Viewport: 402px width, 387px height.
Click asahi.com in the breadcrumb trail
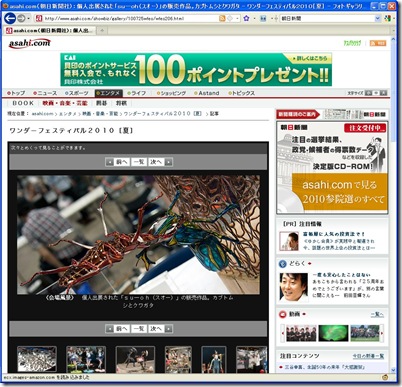click(42, 114)
